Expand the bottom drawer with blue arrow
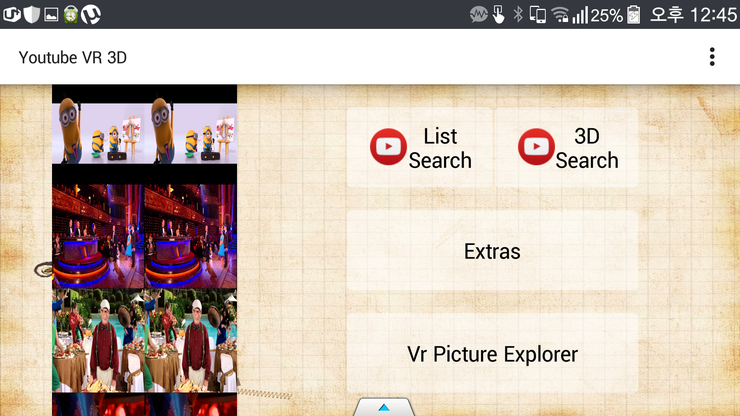 384,407
